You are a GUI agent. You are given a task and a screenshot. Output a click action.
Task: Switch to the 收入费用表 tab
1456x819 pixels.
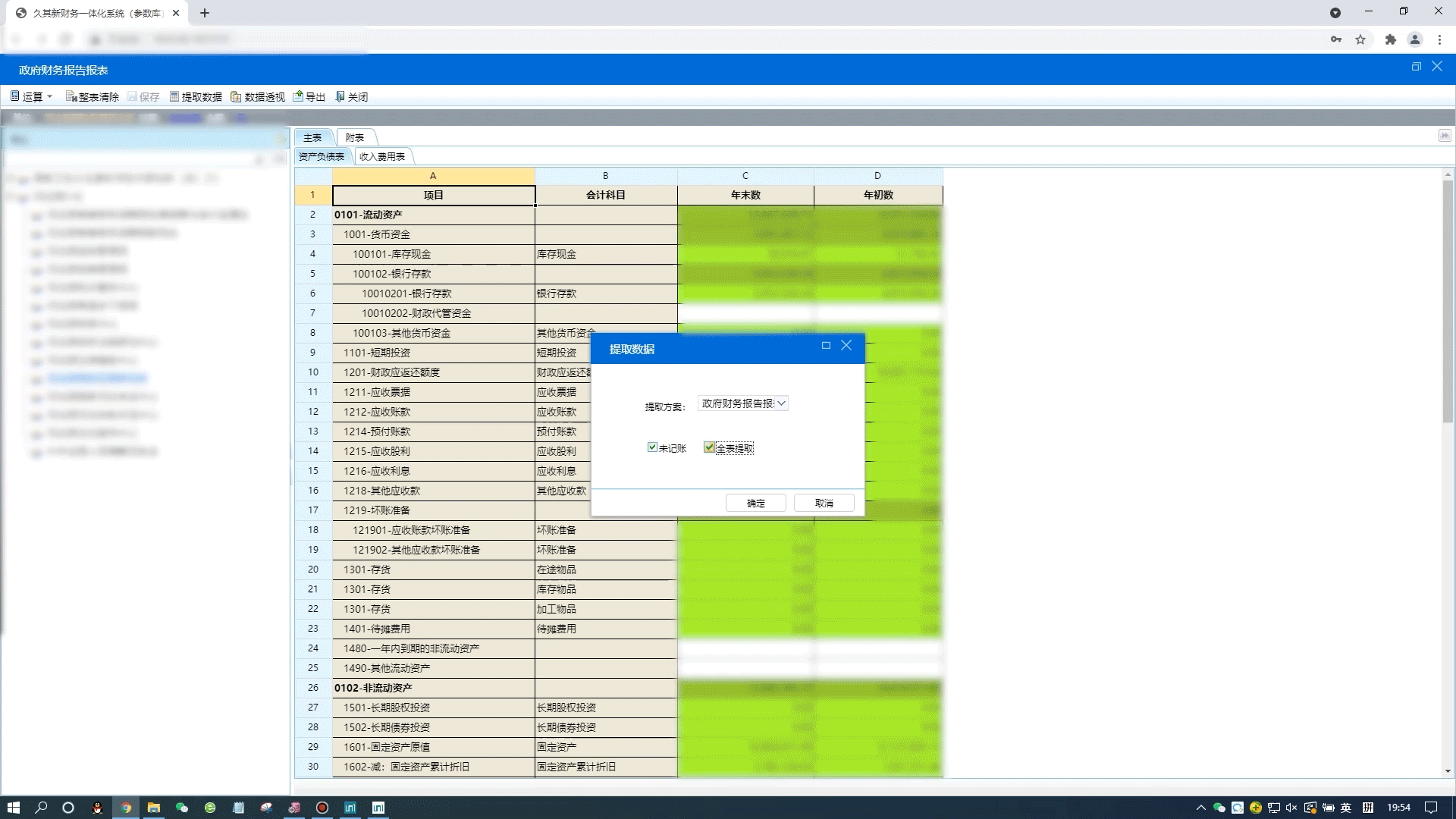(382, 156)
